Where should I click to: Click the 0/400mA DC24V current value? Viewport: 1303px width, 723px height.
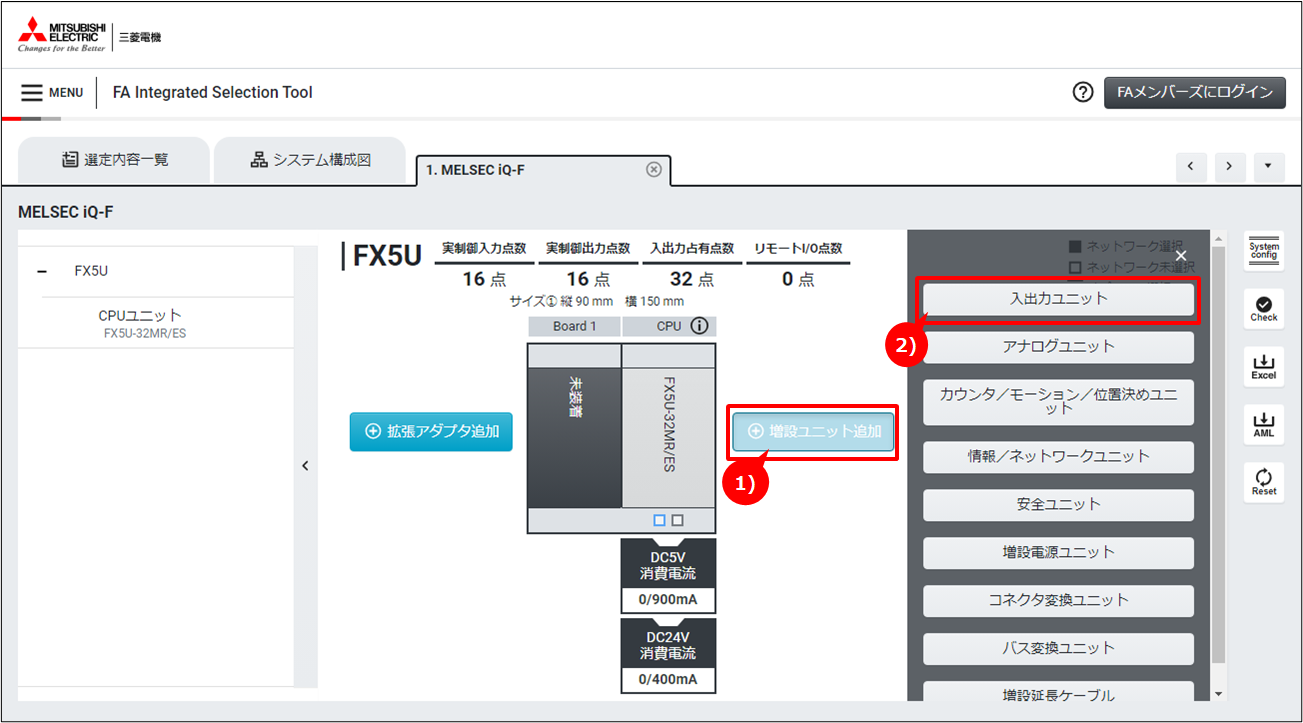coord(668,681)
